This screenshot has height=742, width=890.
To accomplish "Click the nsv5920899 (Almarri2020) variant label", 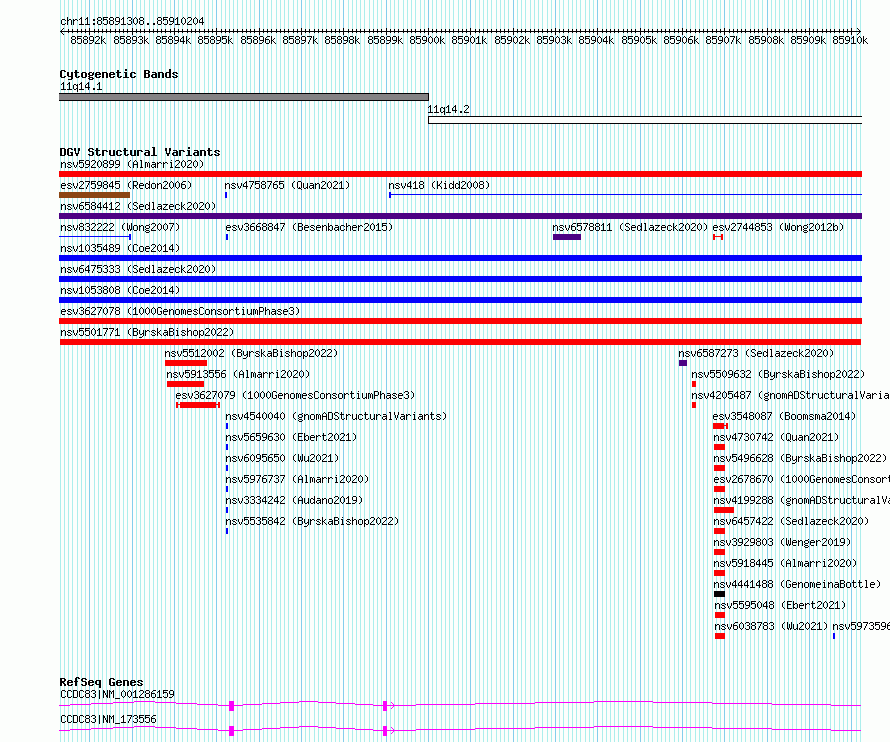I will point(132,165).
